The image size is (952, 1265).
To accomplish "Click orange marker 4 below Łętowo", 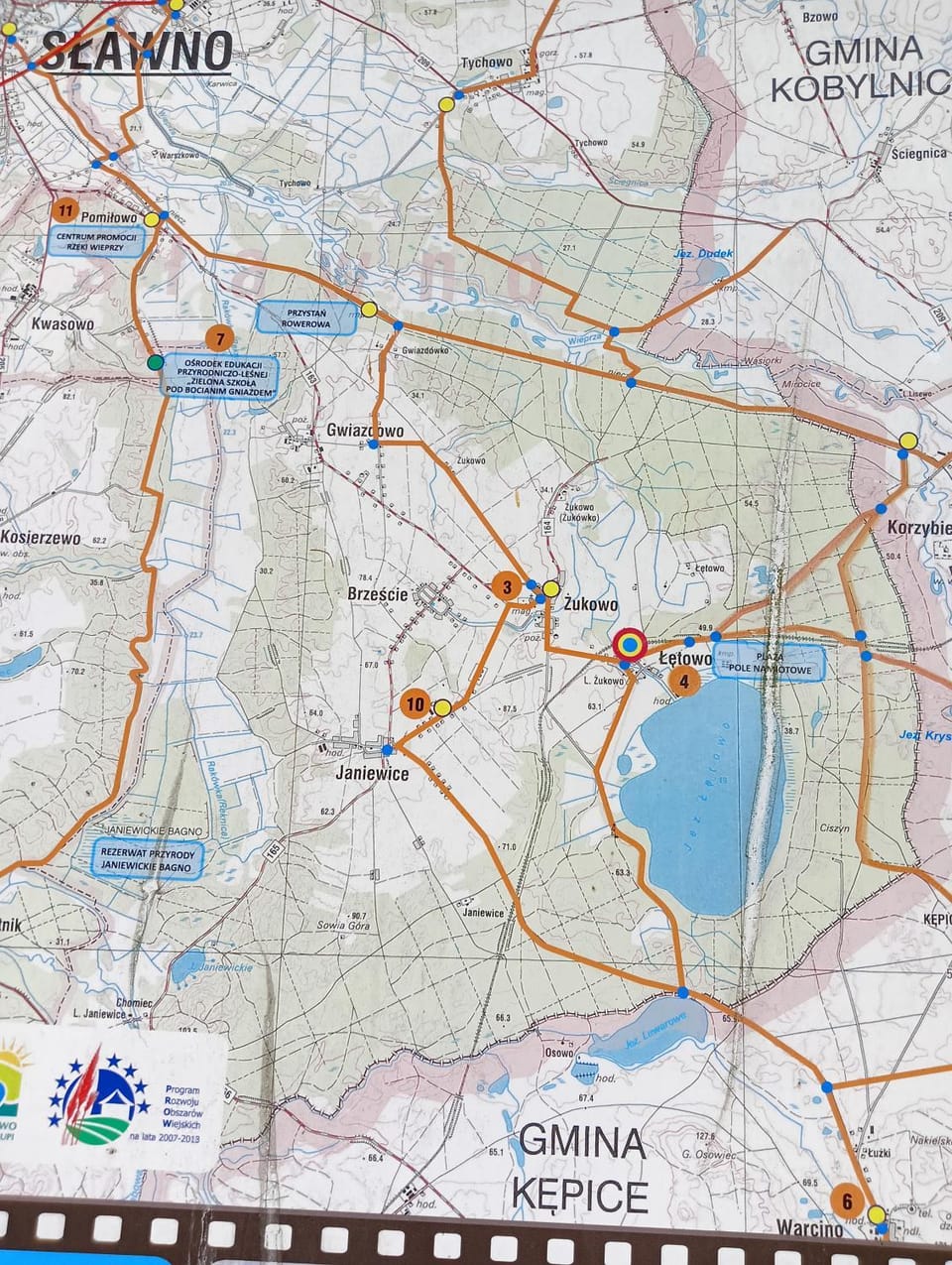I will coord(683,682).
